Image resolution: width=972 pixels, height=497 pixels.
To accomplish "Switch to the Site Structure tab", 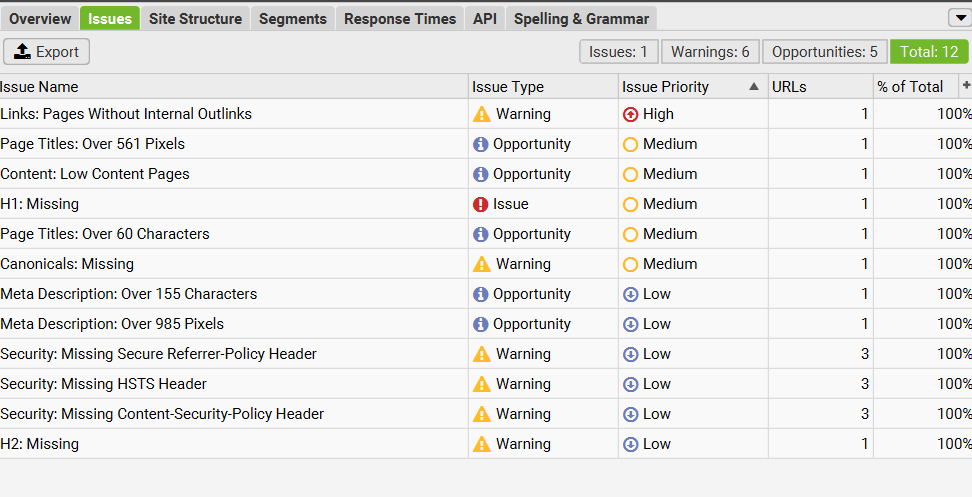I will coord(195,19).
